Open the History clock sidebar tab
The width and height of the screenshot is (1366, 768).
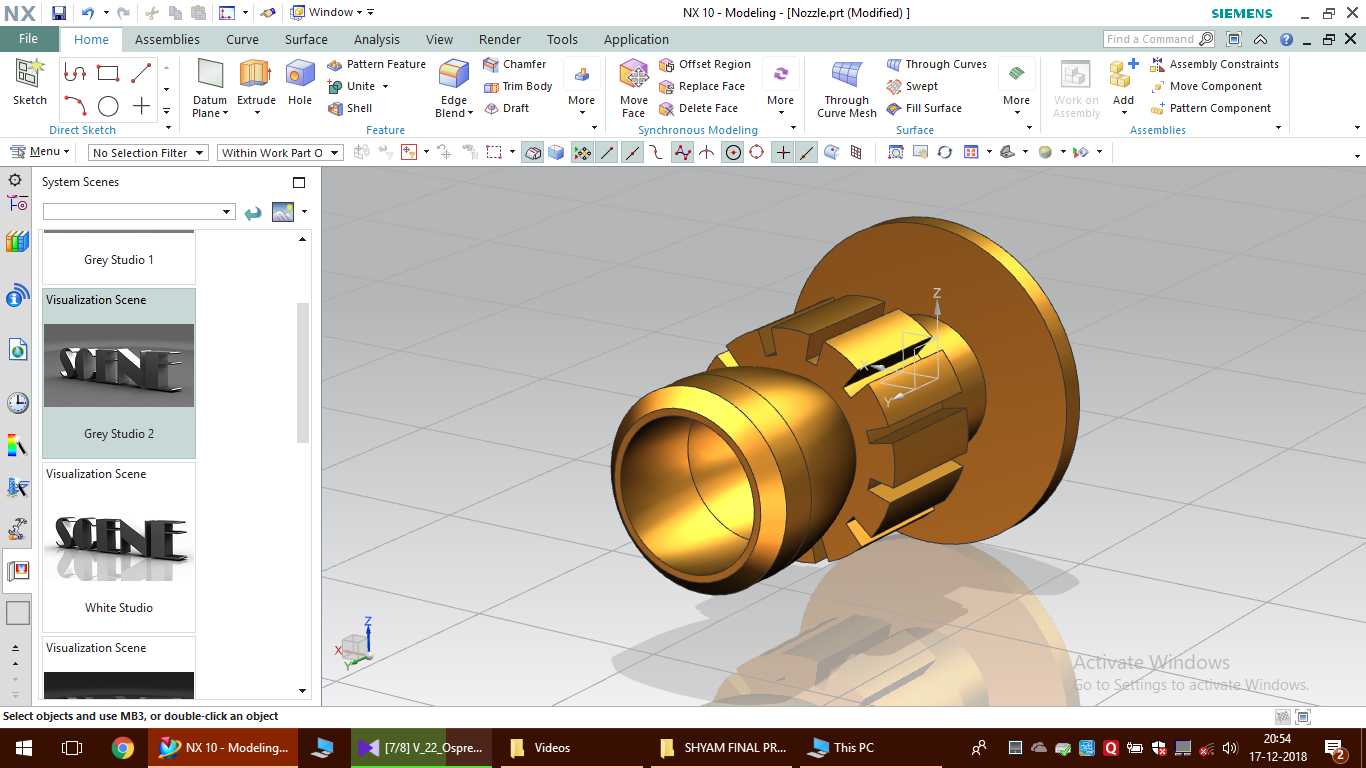pos(17,403)
